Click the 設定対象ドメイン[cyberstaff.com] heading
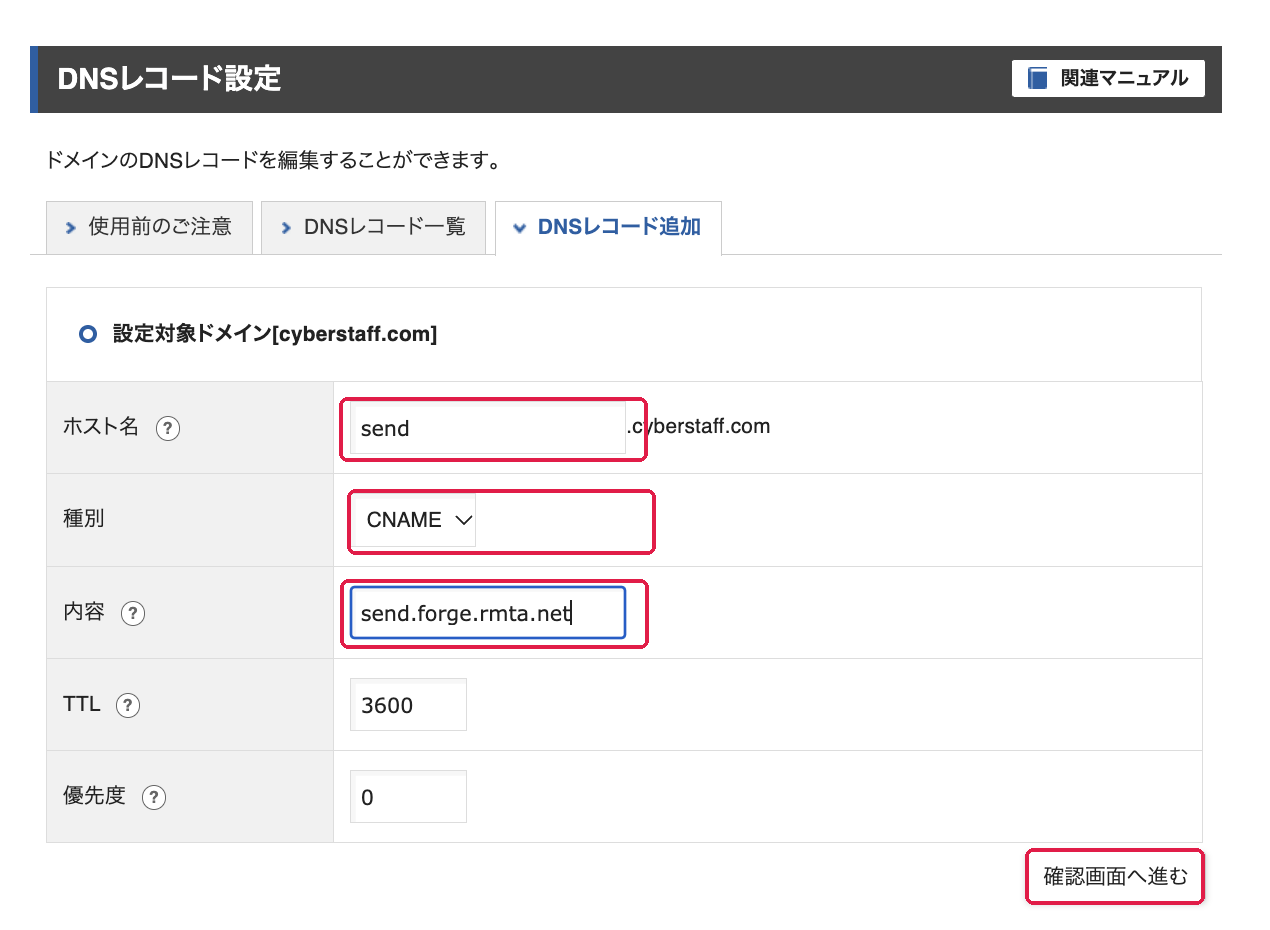 (x=275, y=334)
